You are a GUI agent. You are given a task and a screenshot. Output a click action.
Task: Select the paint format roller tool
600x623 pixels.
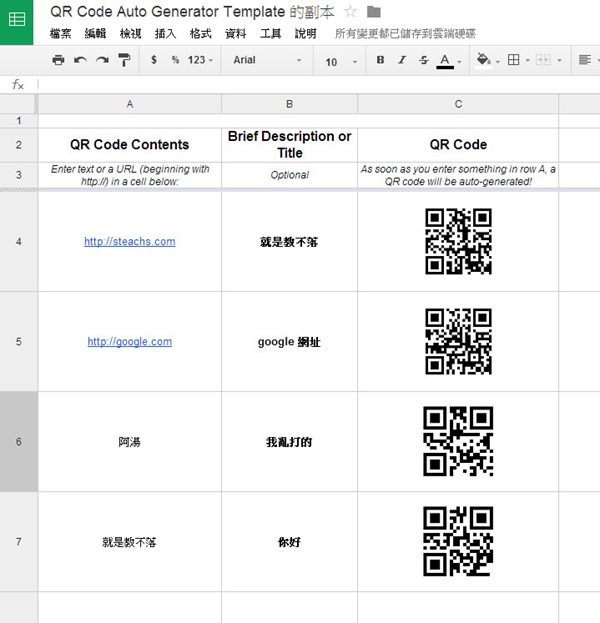(x=124, y=60)
